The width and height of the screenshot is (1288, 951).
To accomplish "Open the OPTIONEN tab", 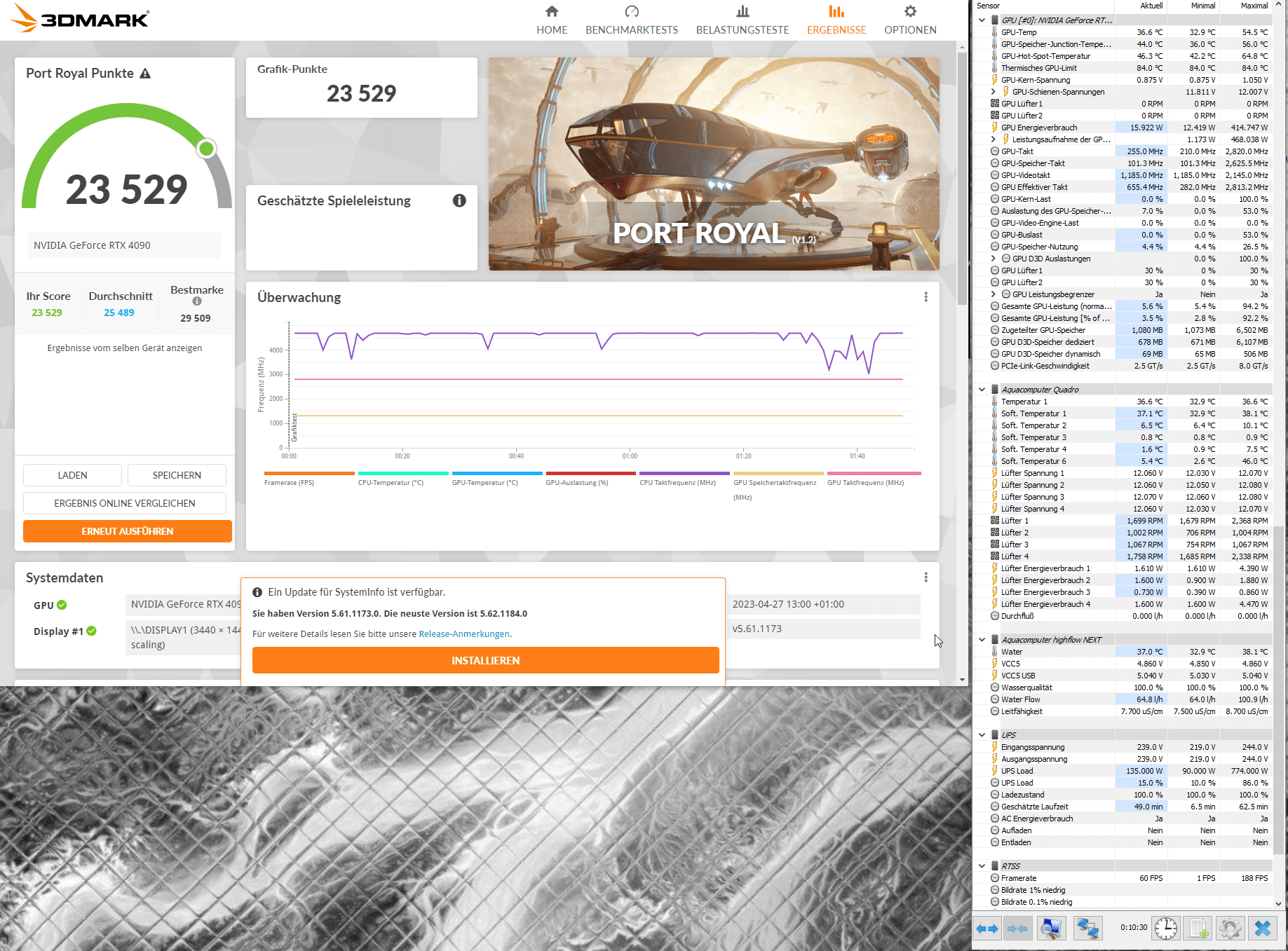I will [910, 20].
